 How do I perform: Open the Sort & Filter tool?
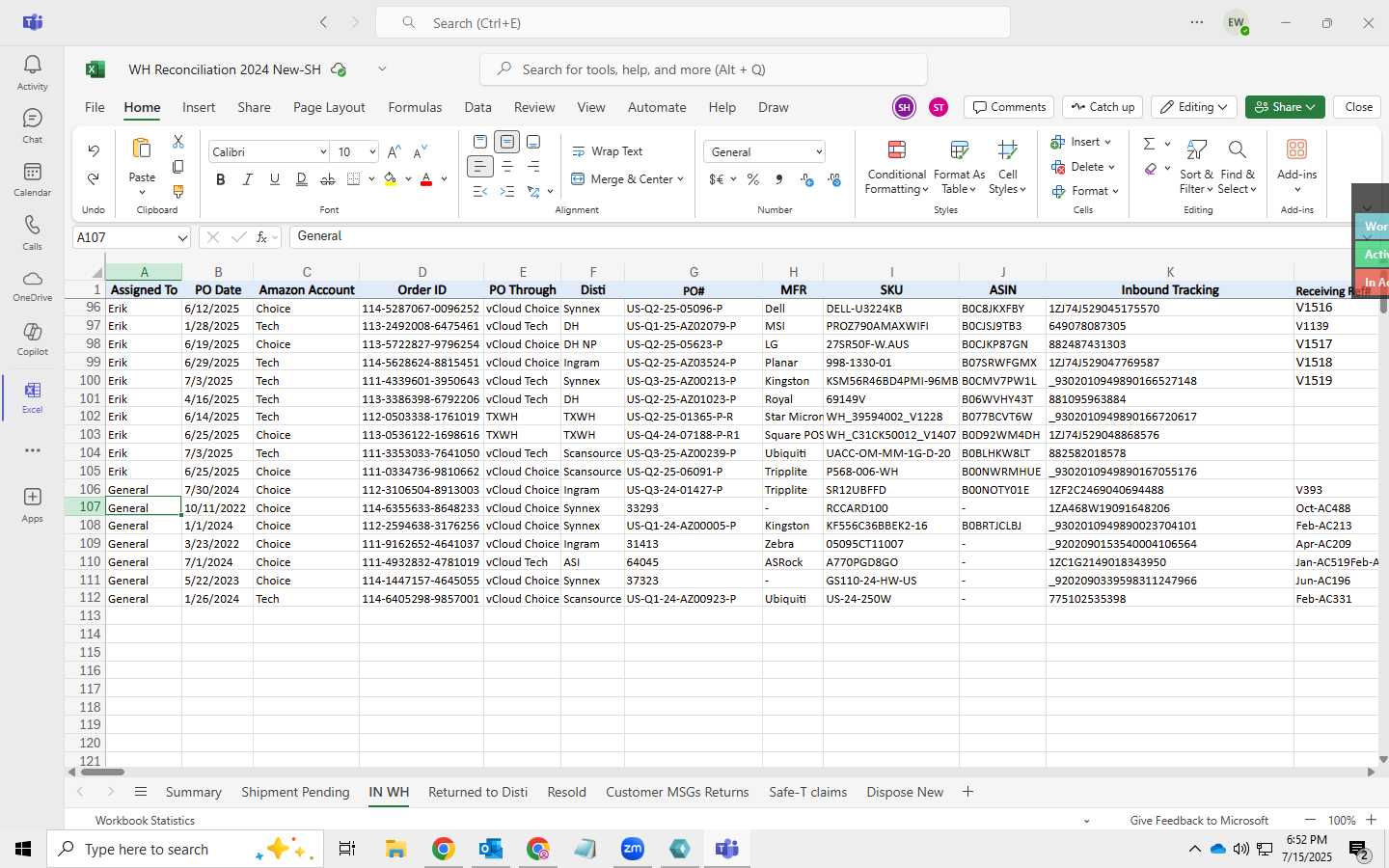[x=1196, y=167]
